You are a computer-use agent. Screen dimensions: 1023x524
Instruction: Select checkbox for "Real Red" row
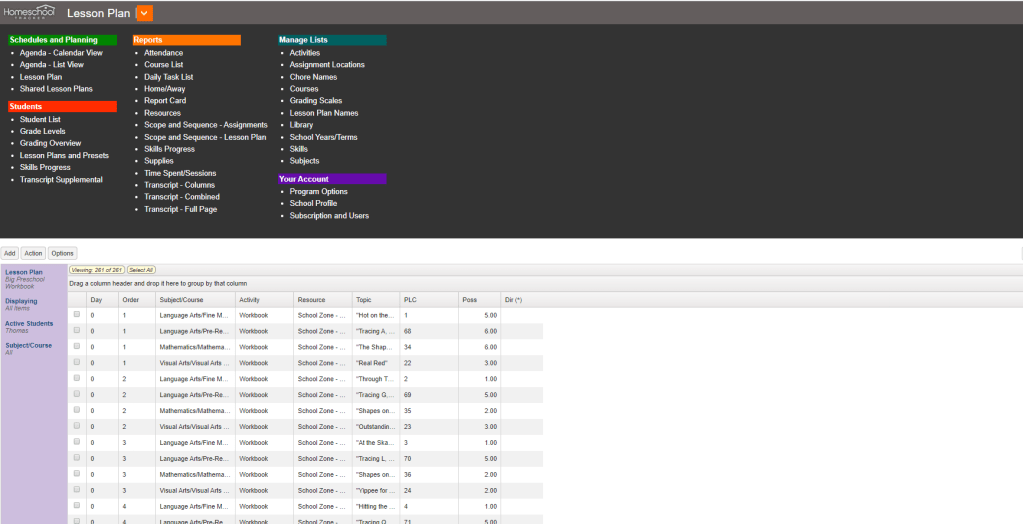pyautogui.click(x=77, y=363)
